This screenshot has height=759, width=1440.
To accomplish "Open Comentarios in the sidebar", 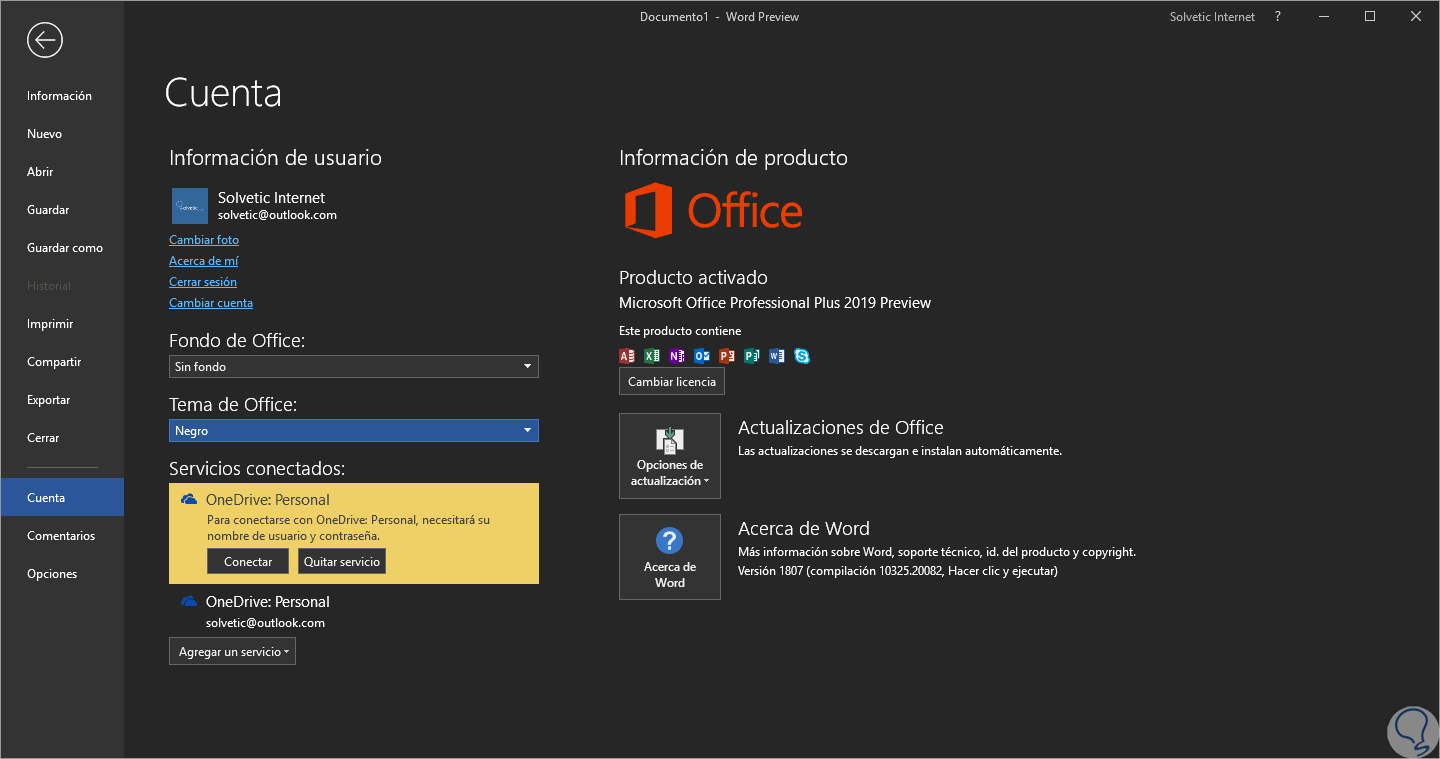I will click(x=62, y=536).
